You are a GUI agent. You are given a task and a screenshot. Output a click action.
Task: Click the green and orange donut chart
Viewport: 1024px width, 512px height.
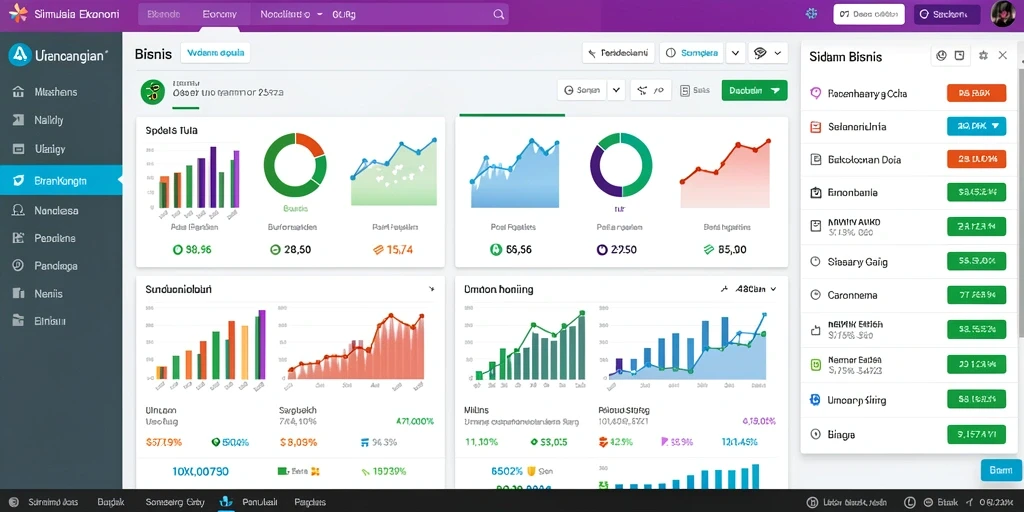[295, 166]
